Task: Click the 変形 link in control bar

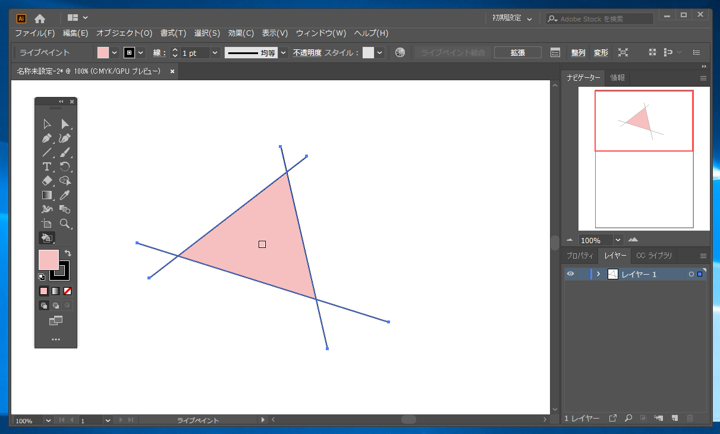Action: pyautogui.click(x=601, y=53)
